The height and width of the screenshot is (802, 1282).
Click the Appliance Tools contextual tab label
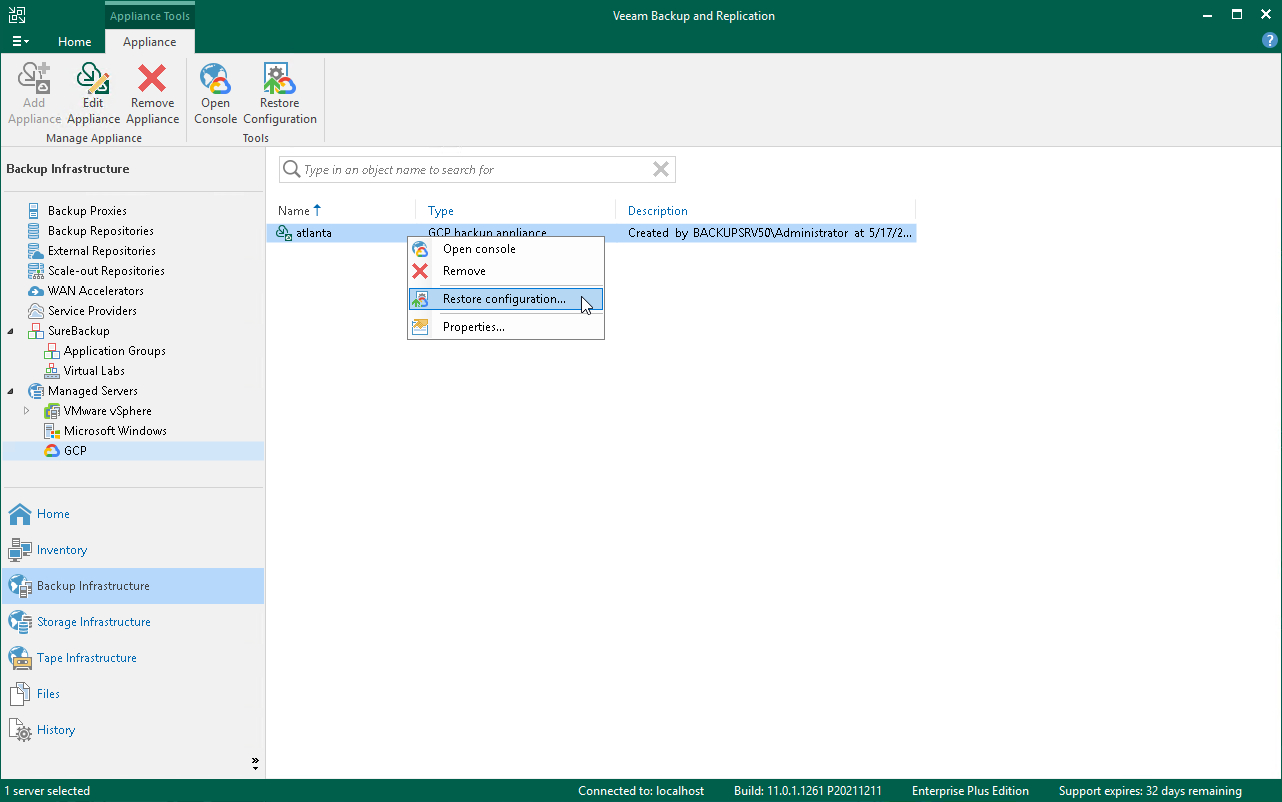tap(150, 16)
